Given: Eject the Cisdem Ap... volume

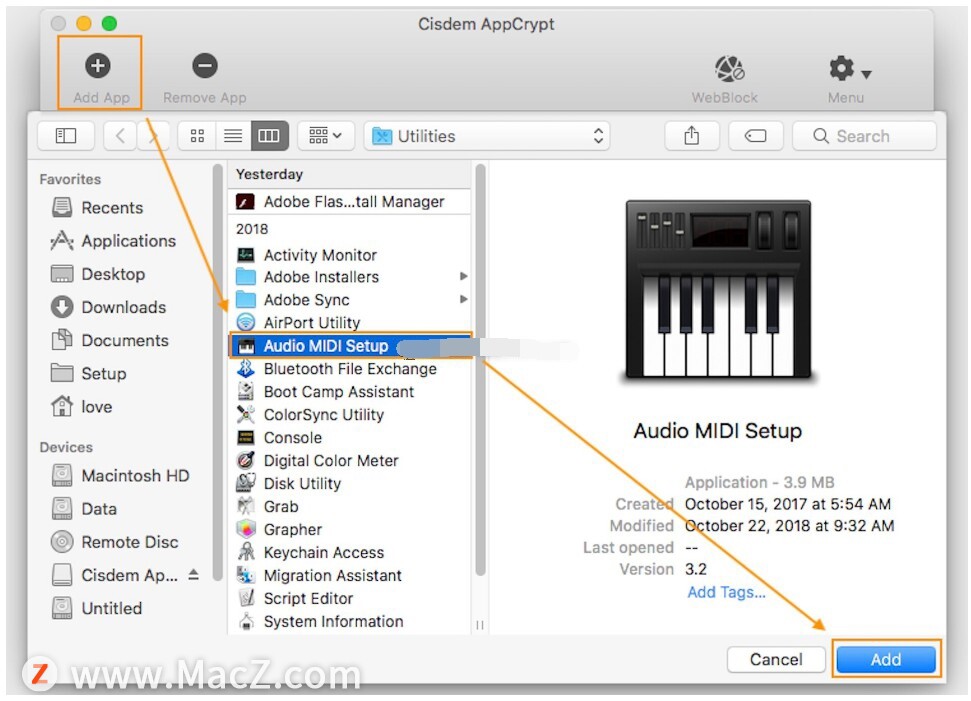Looking at the screenshot, I should click(x=193, y=575).
